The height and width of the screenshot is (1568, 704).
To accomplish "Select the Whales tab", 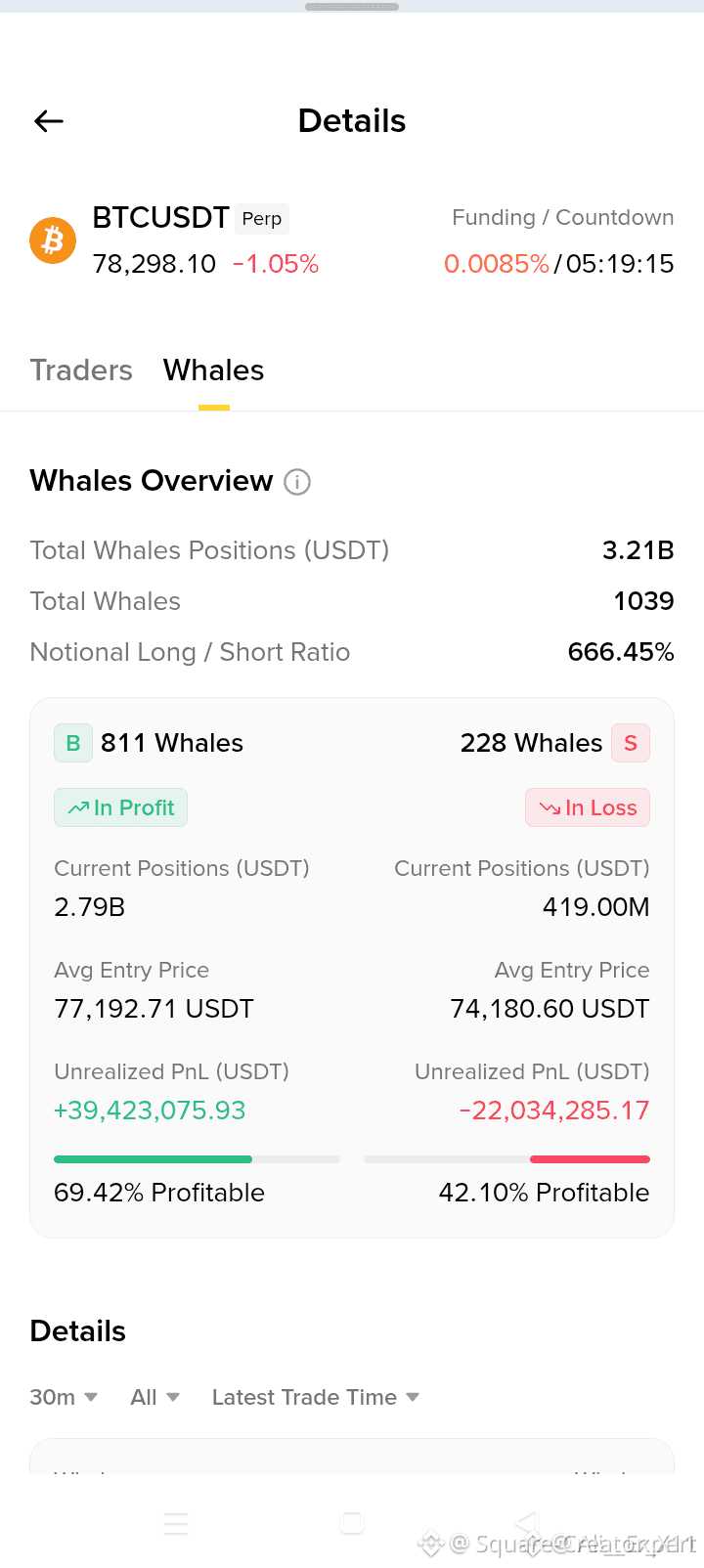I will click(213, 370).
